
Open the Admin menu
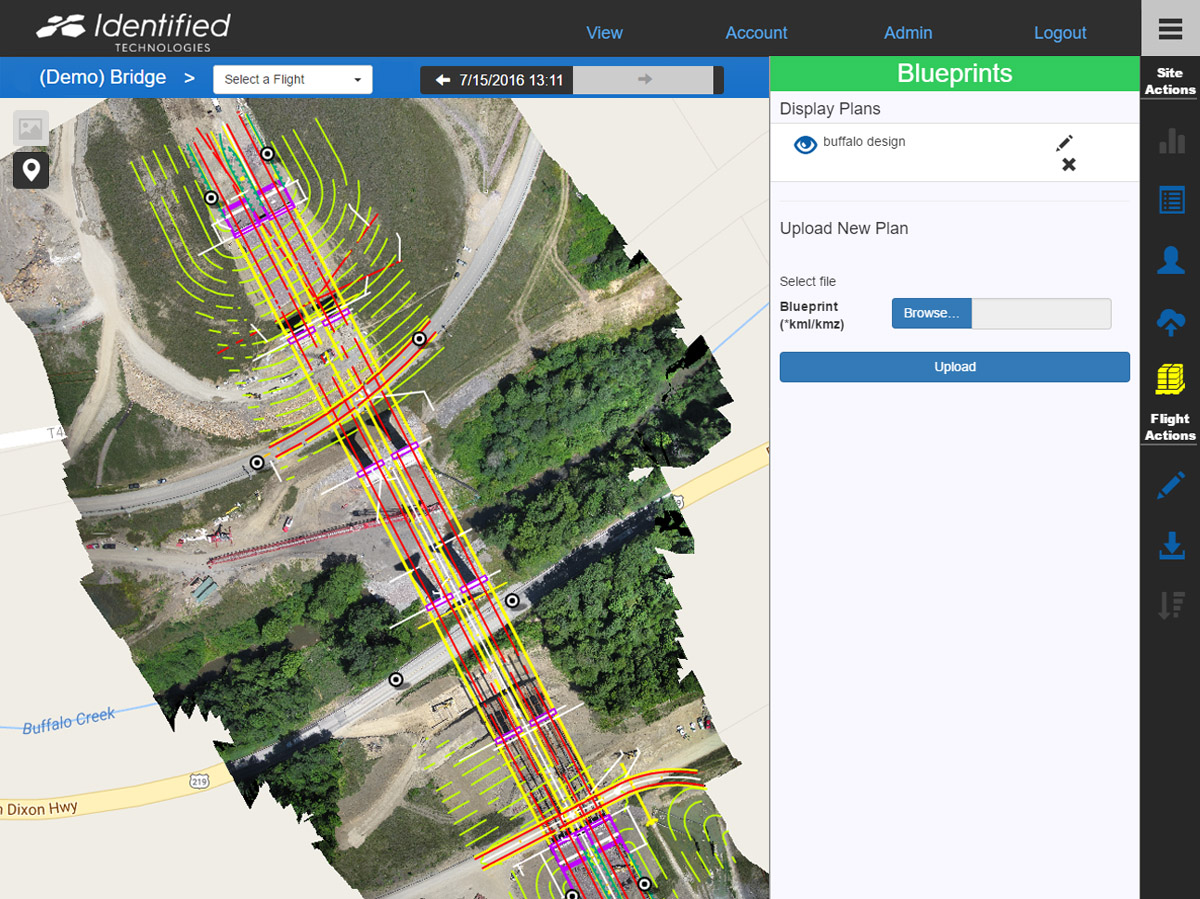point(908,33)
